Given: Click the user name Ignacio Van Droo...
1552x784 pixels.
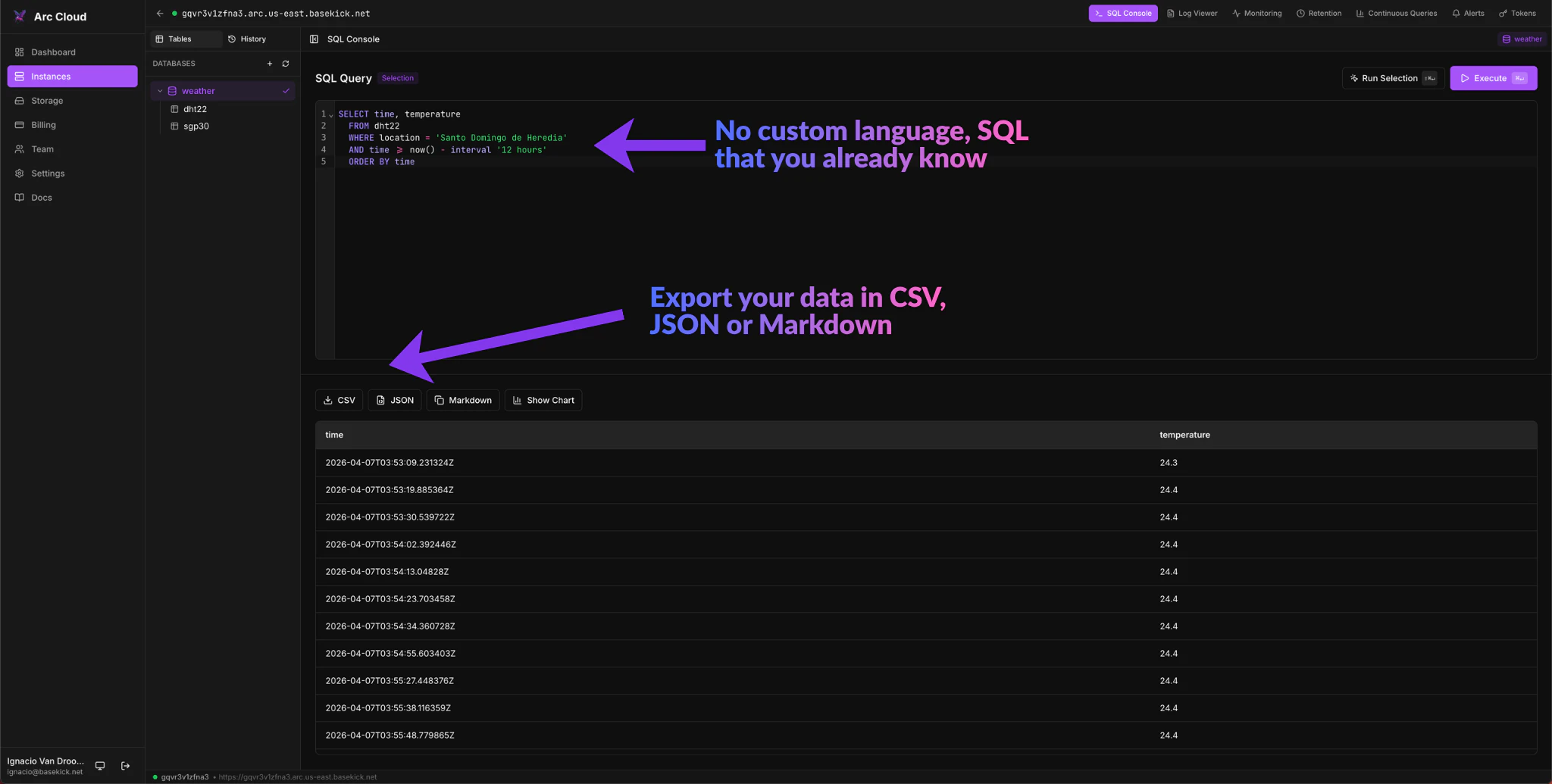Looking at the screenshot, I should pyautogui.click(x=45, y=761).
